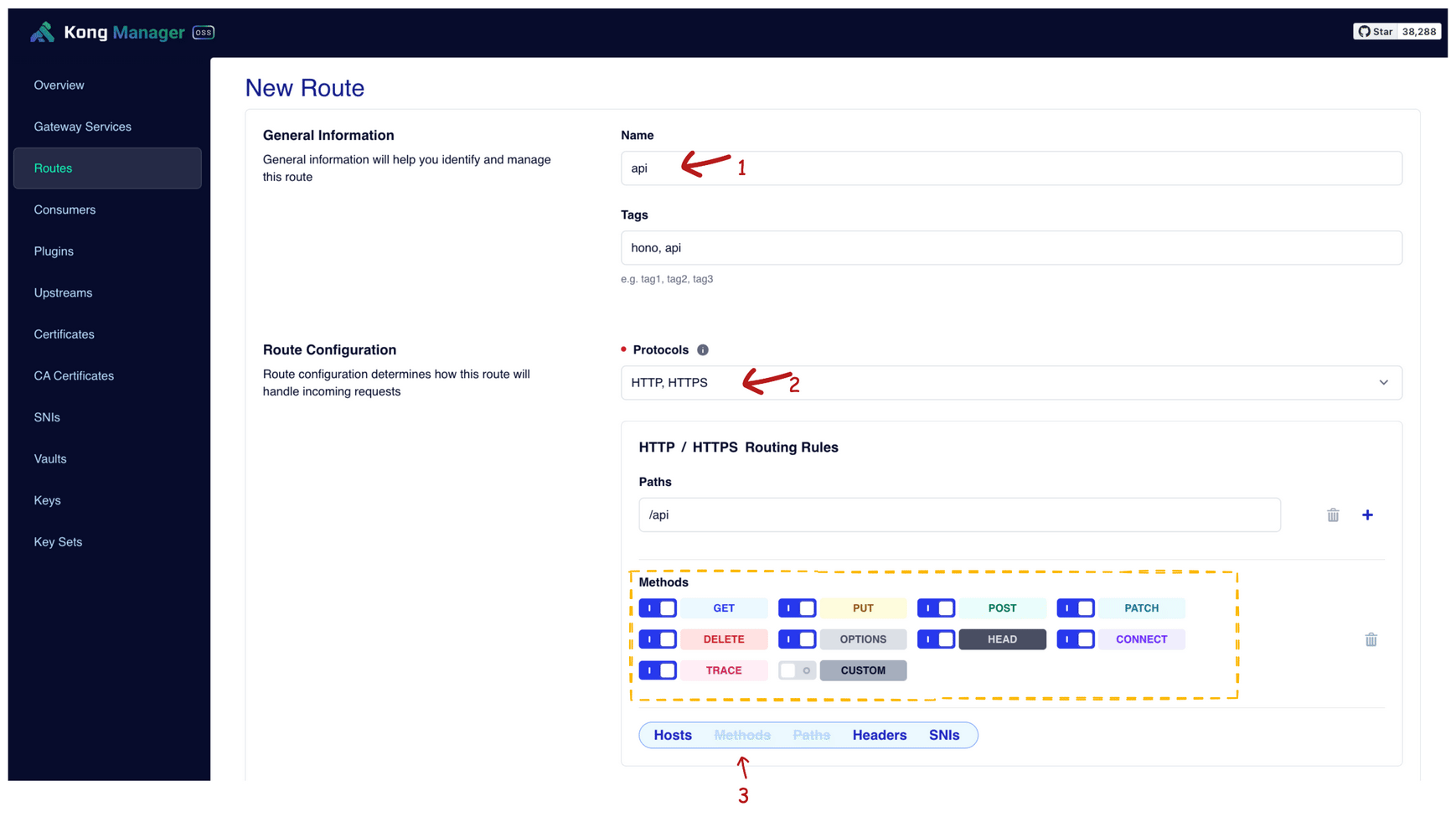Screen dimensions: 1456x817
Task: Click the GitHub Star icon button
Action: pyautogui.click(x=1375, y=32)
